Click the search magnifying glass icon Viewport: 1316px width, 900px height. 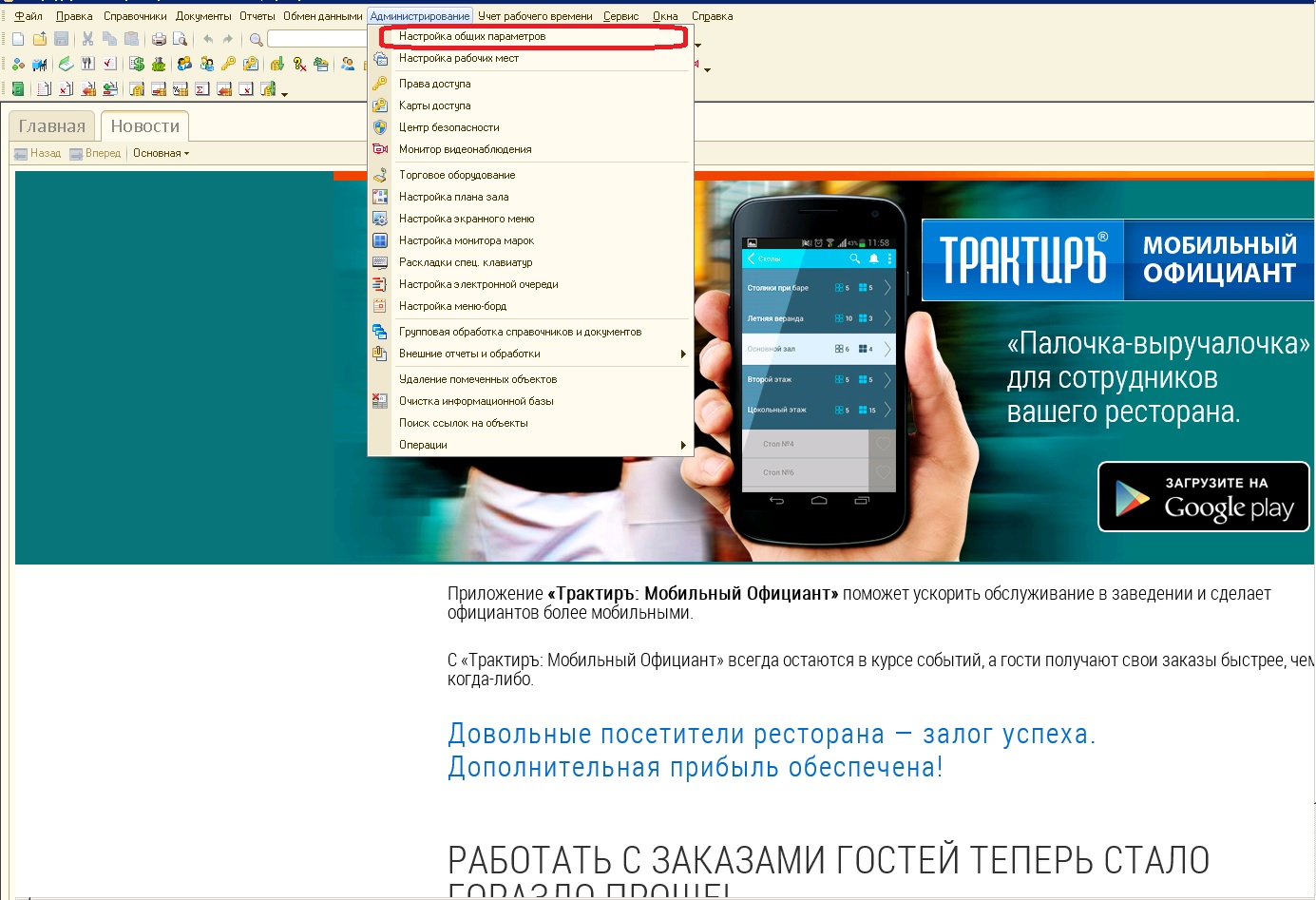pos(257,39)
